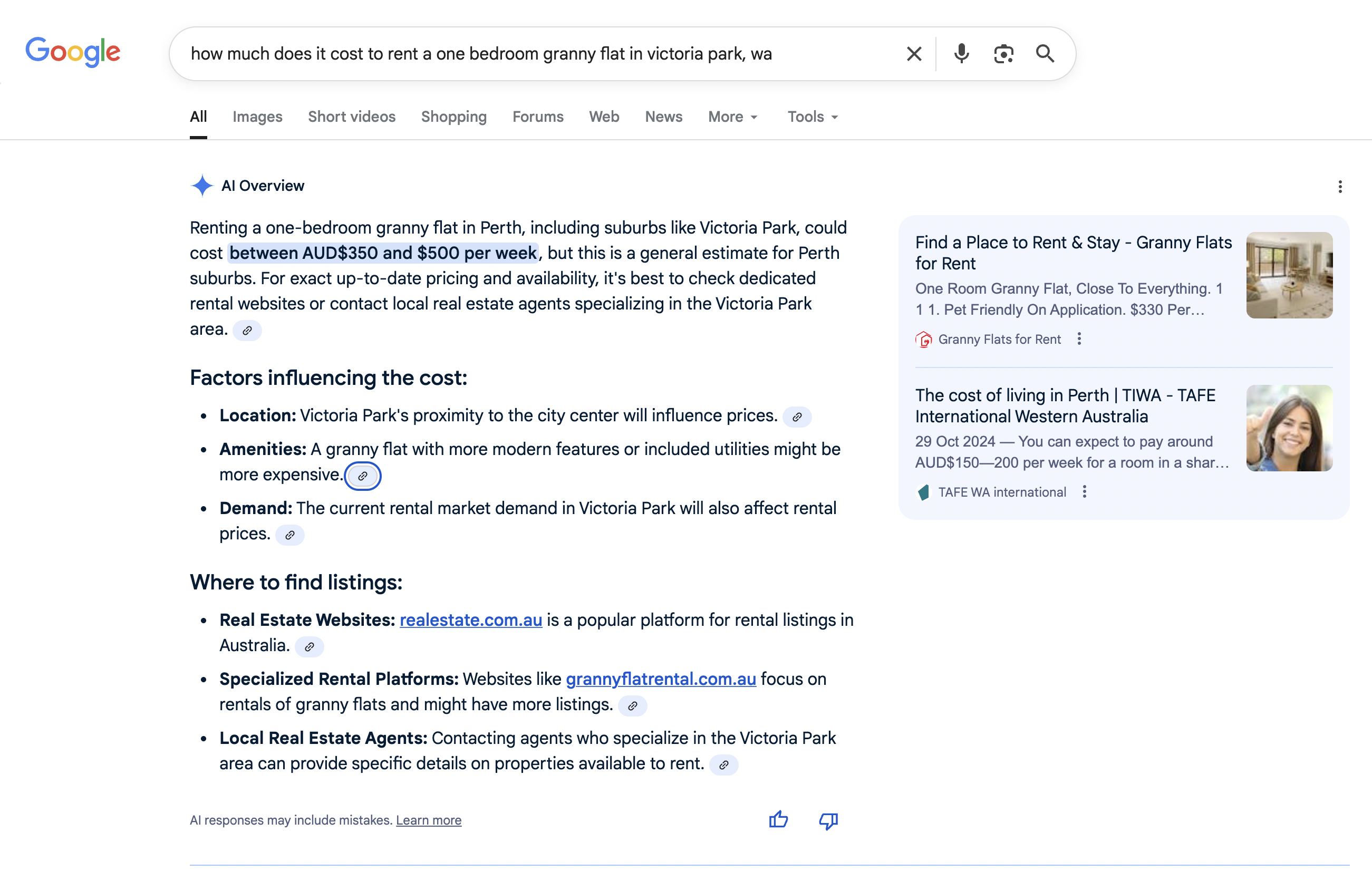Switch to the News tab
Image resolution: width=1372 pixels, height=871 pixels.
click(x=663, y=117)
